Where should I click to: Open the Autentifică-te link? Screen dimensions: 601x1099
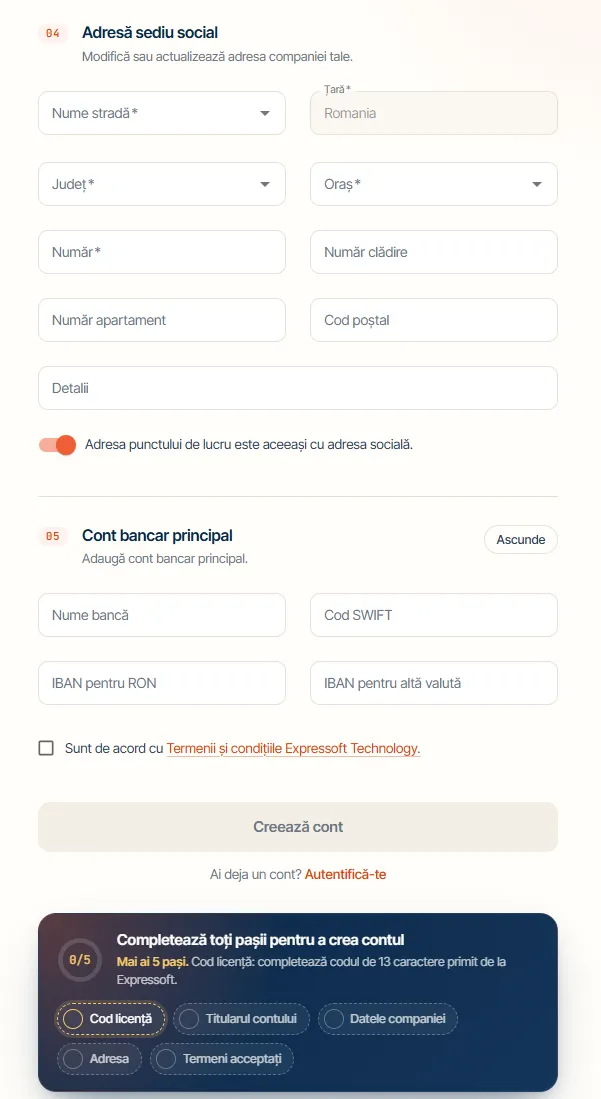345,874
